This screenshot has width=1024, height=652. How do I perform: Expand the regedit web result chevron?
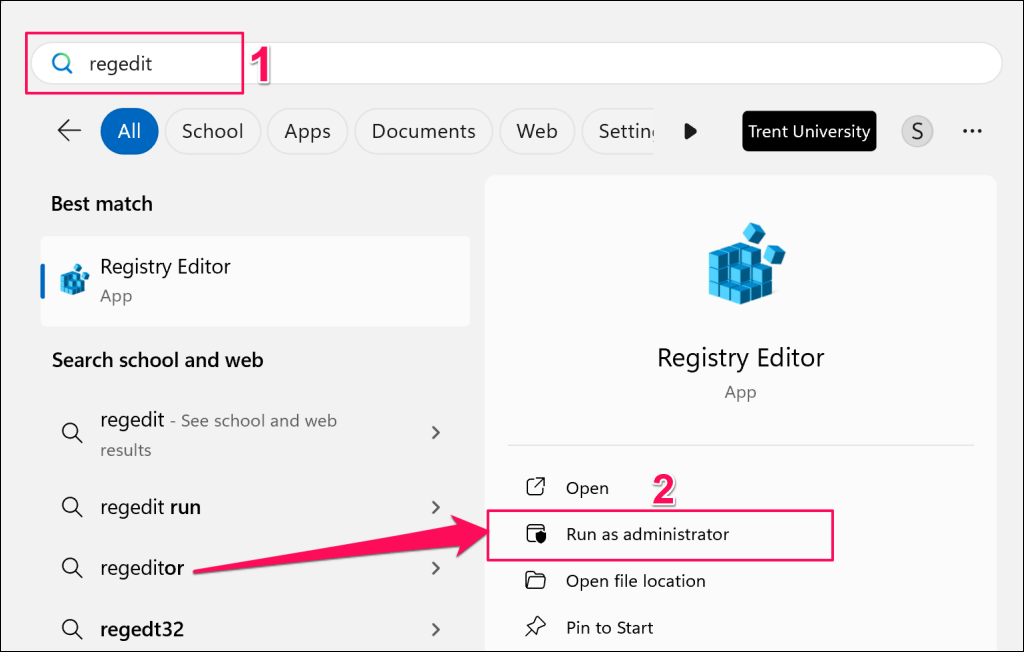pos(435,433)
